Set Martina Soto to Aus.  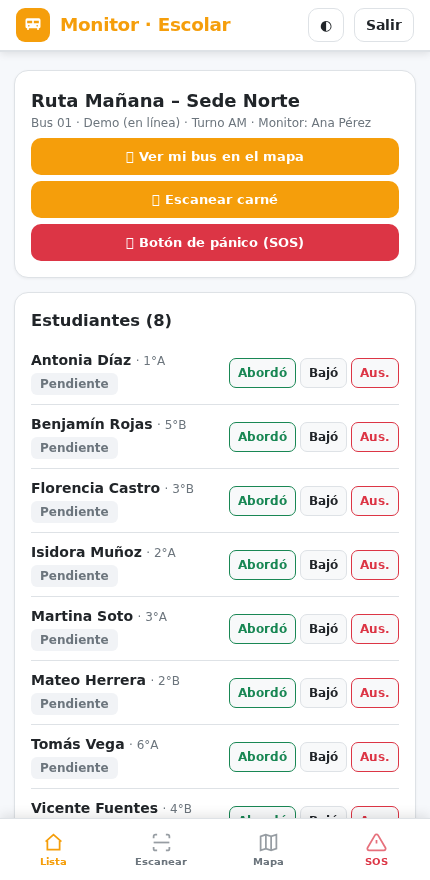[375, 629]
